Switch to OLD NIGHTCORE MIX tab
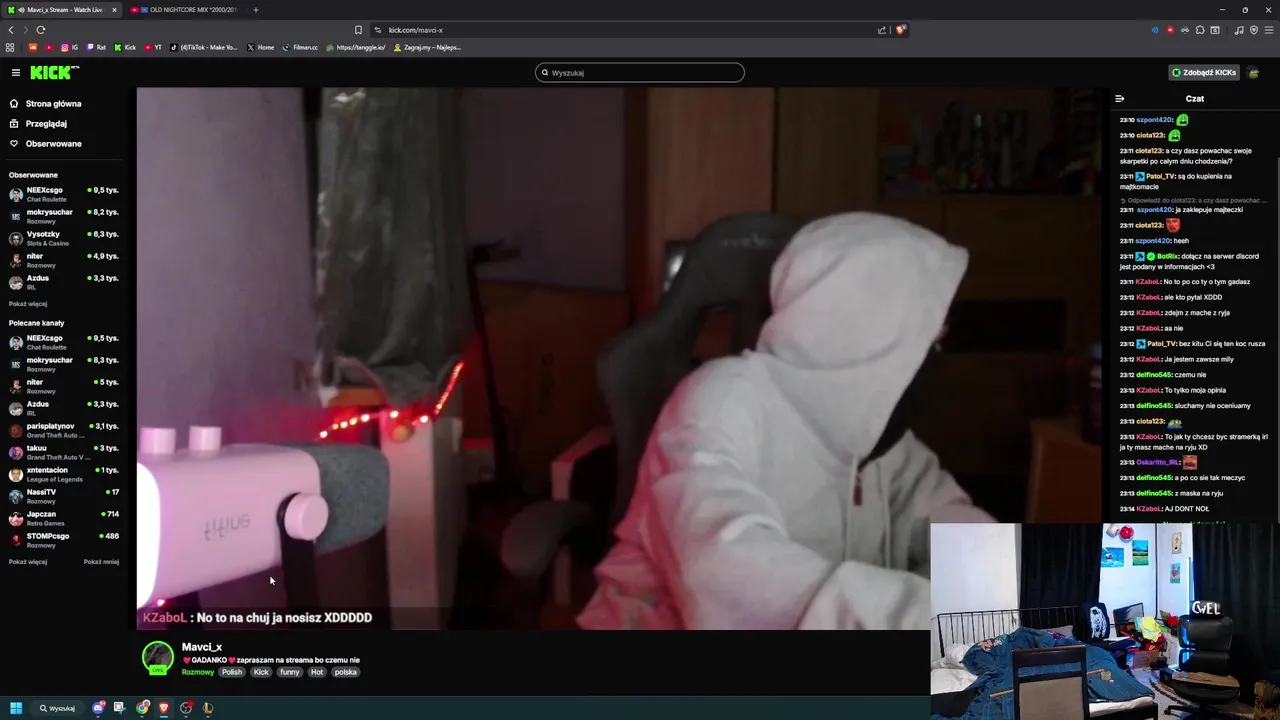 pos(185,10)
